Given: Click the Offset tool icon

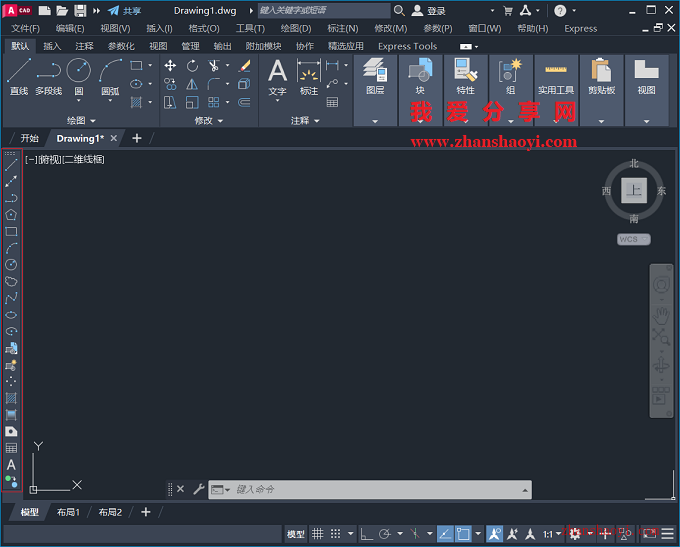Looking at the screenshot, I should click(245, 102).
